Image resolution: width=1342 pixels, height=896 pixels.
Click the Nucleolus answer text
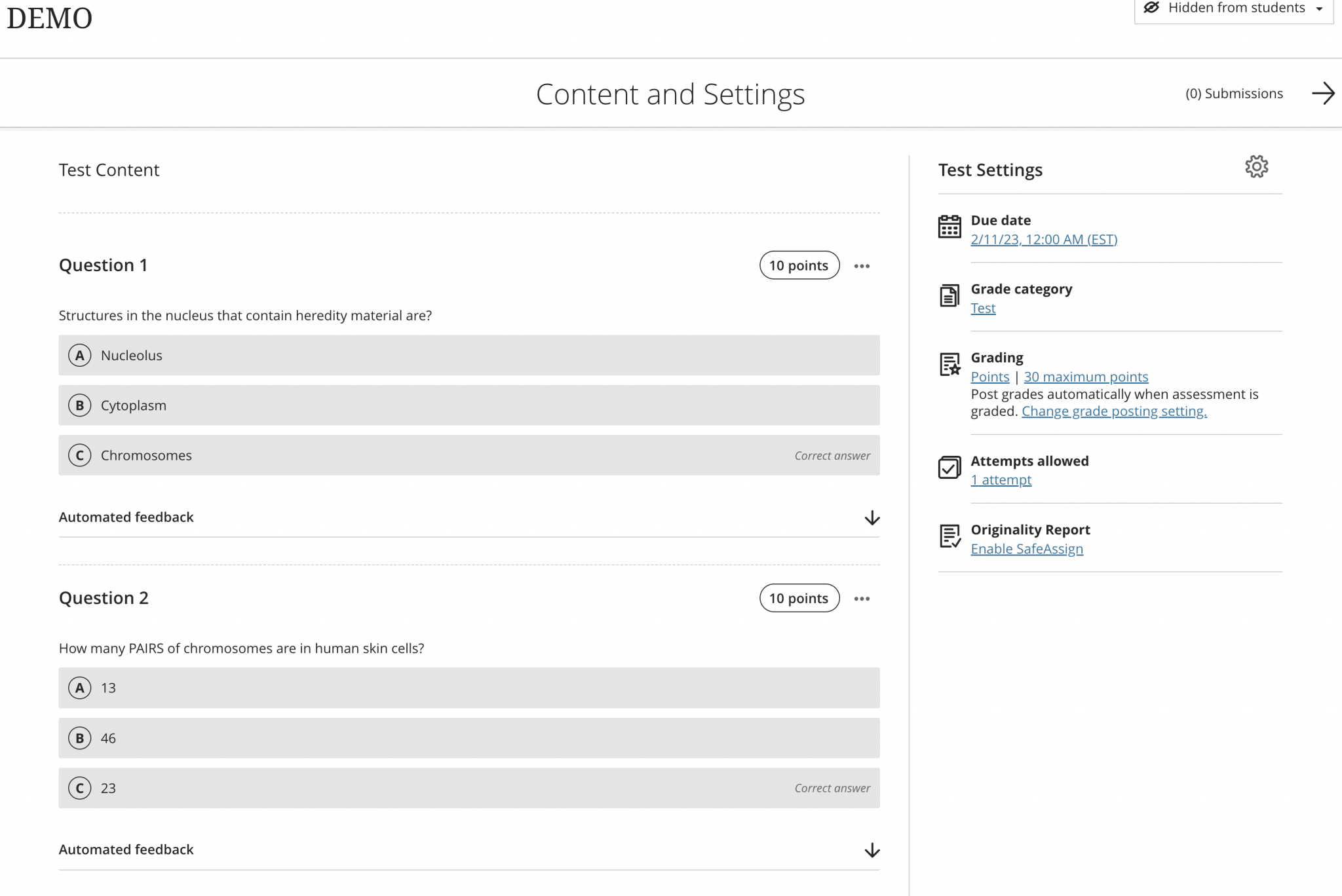pos(131,356)
